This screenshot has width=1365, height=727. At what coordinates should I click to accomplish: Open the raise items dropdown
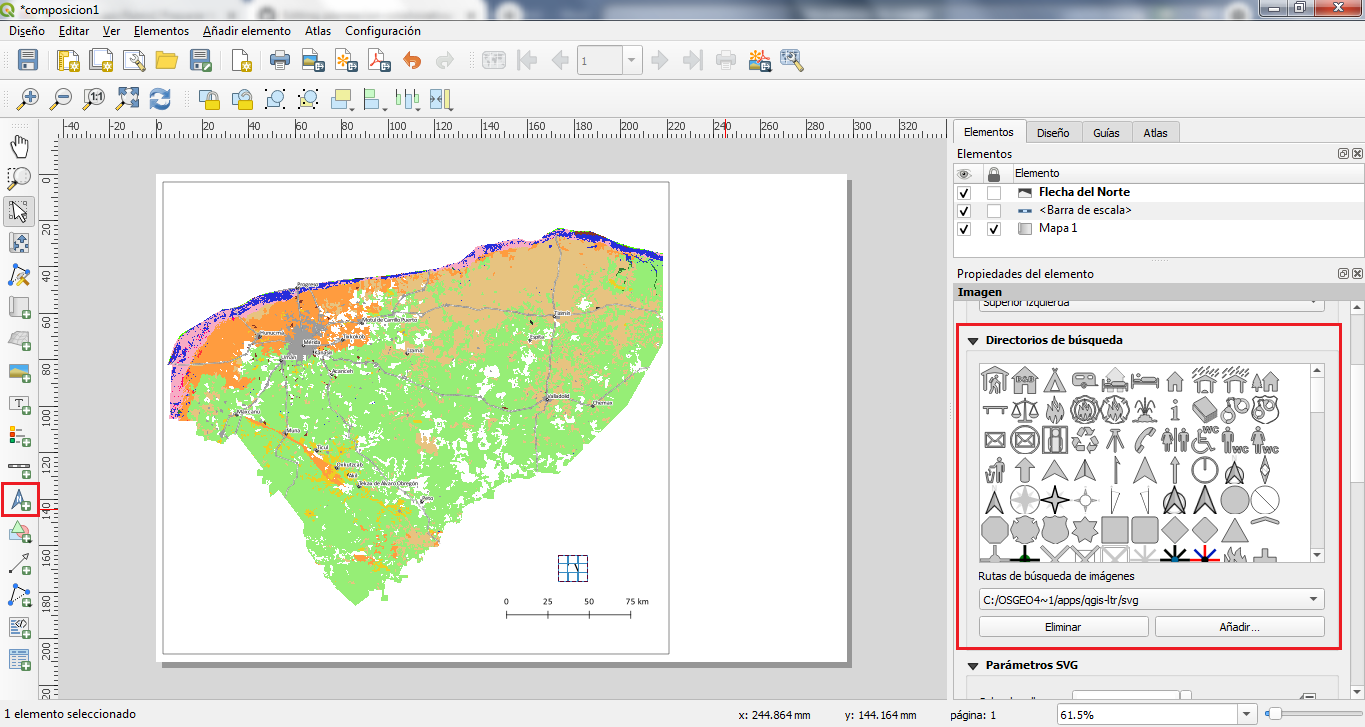coord(345,99)
